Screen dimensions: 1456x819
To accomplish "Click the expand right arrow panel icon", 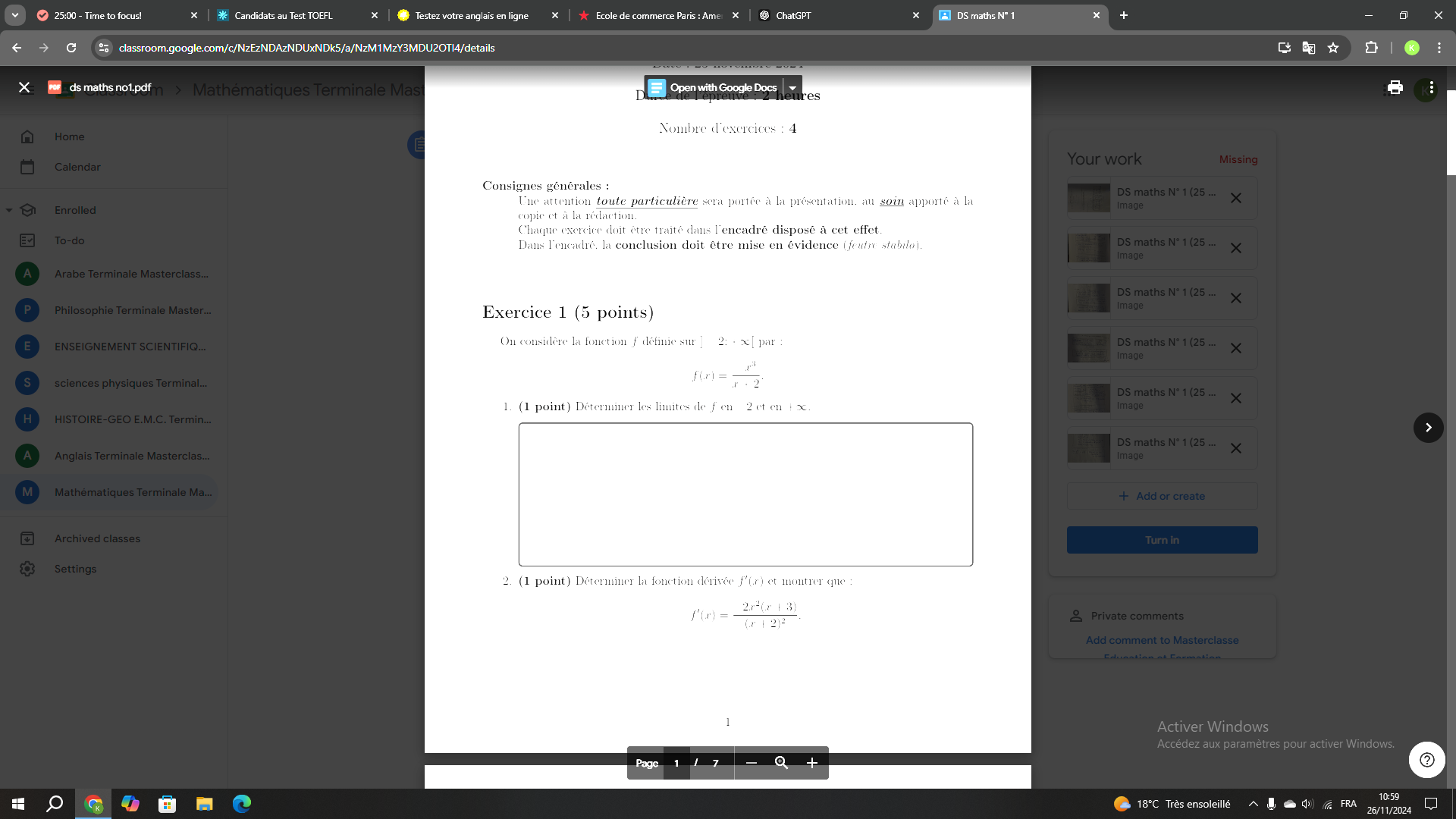I will click(1428, 428).
